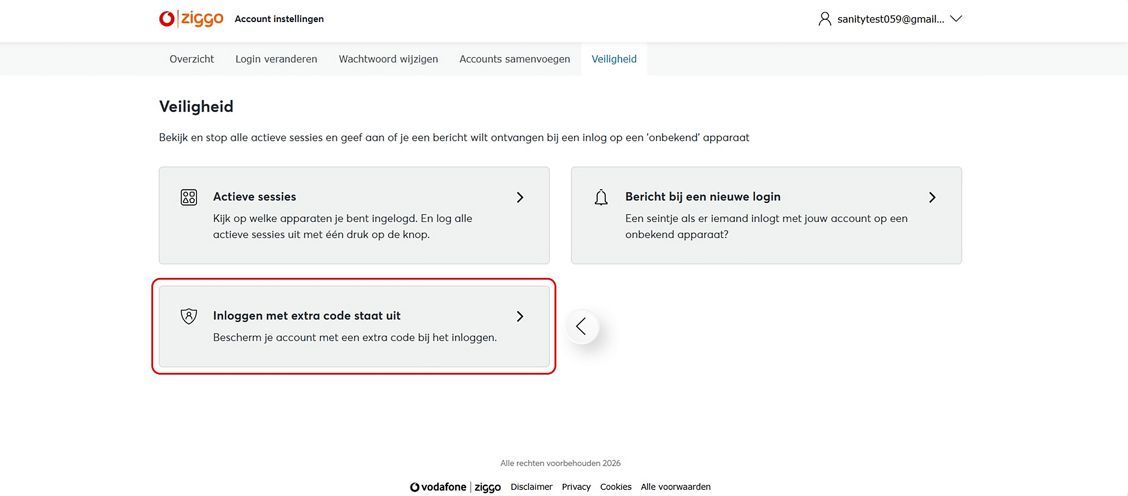1128x496 pixels.
Task: Click the Vodafone Ziggo logo in header
Action: click(x=191, y=19)
